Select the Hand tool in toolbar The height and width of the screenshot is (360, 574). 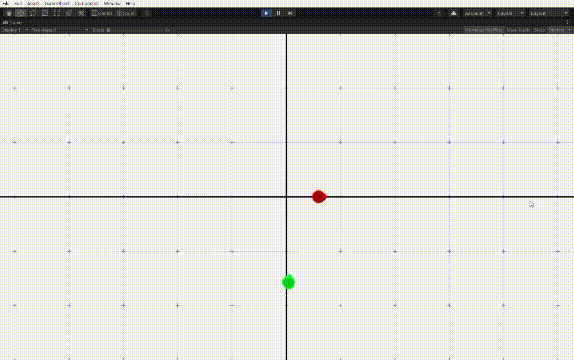(9, 13)
